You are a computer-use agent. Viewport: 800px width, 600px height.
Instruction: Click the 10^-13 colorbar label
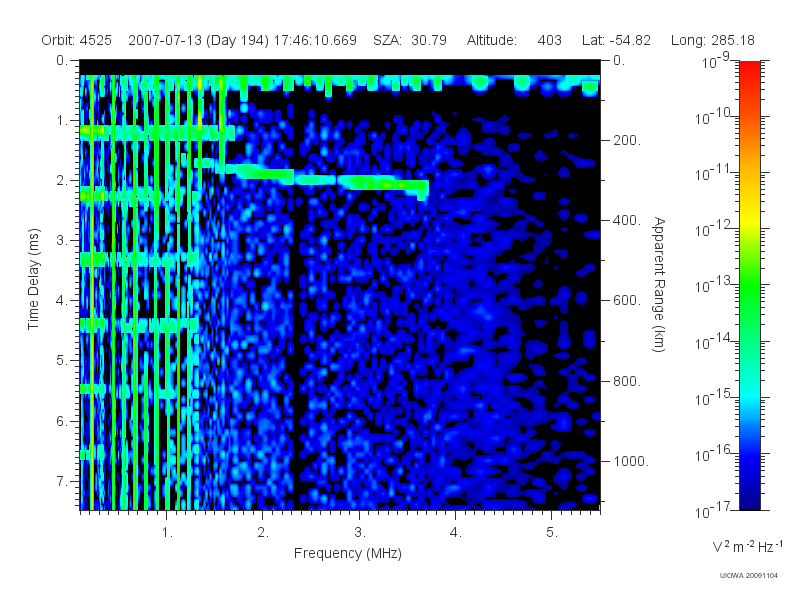[x=713, y=284]
